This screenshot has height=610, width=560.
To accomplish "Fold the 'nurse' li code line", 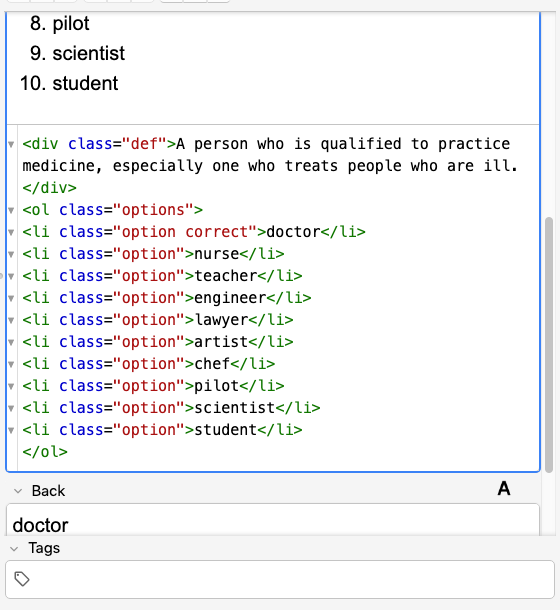I will click(x=11, y=254).
